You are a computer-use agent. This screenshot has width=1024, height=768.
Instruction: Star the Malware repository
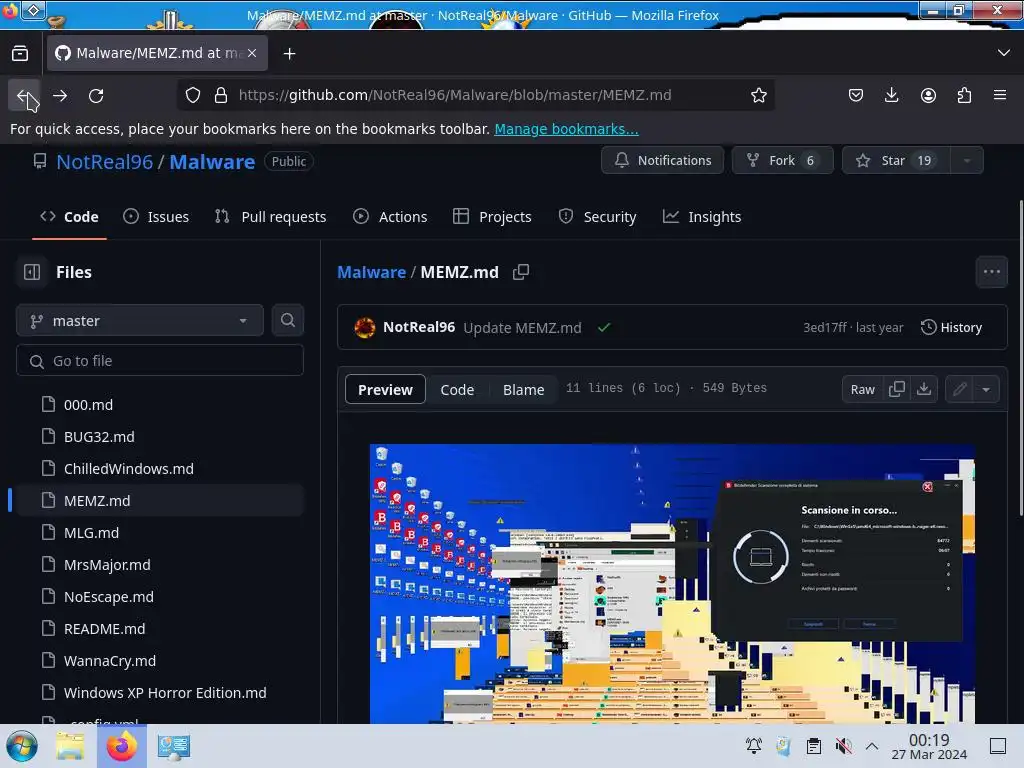pyautogui.click(x=895, y=161)
